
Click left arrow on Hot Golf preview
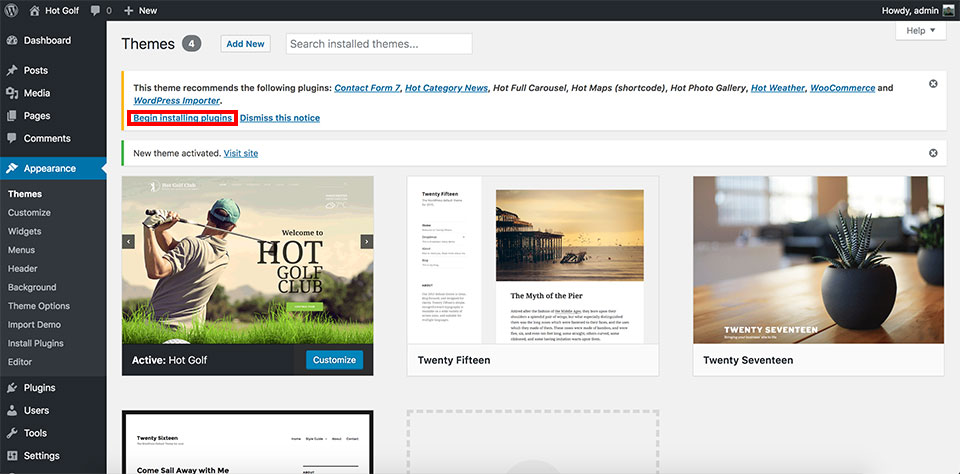coord(129,241)
